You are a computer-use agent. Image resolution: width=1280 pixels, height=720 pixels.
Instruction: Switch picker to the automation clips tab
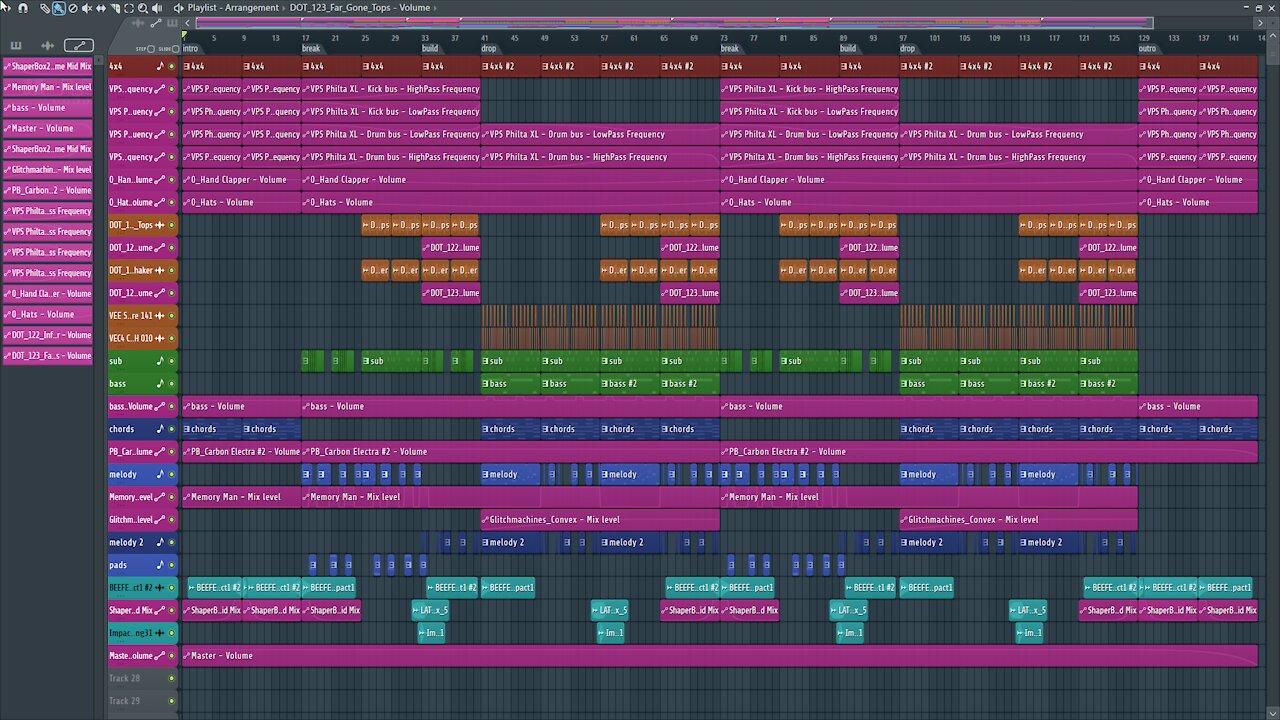pyautogui.click(x=79, y=45)
